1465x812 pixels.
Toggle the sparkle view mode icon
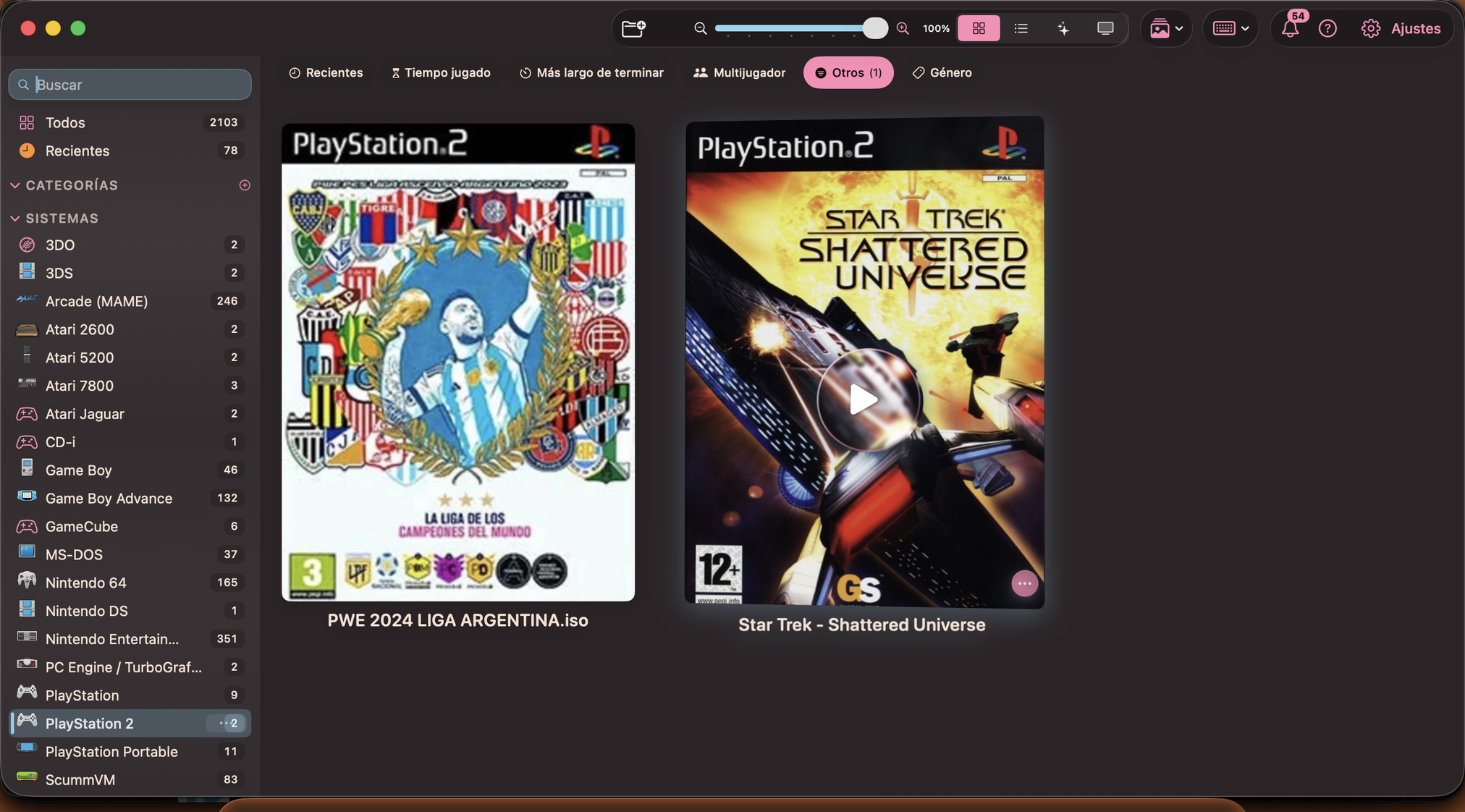pos(1063,28)
